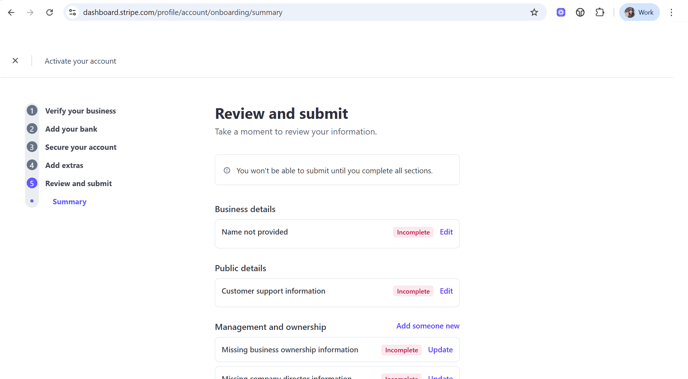This screenshot has height=379, width=688.
Task: Click the You won't be able to submit notice
Action: pyautogui.click(x=337, y=170)
